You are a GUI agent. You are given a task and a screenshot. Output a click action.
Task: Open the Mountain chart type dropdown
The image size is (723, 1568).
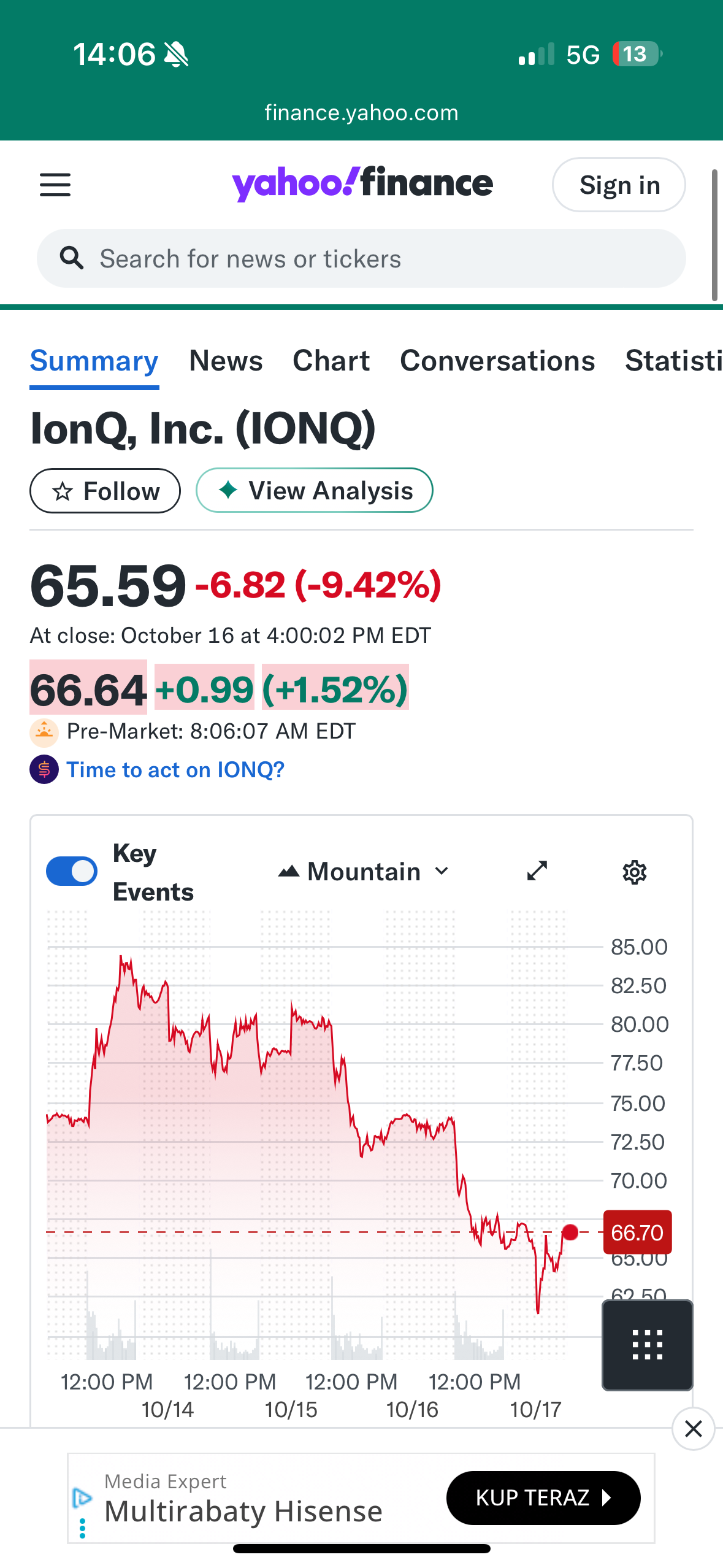coord(364,872)
